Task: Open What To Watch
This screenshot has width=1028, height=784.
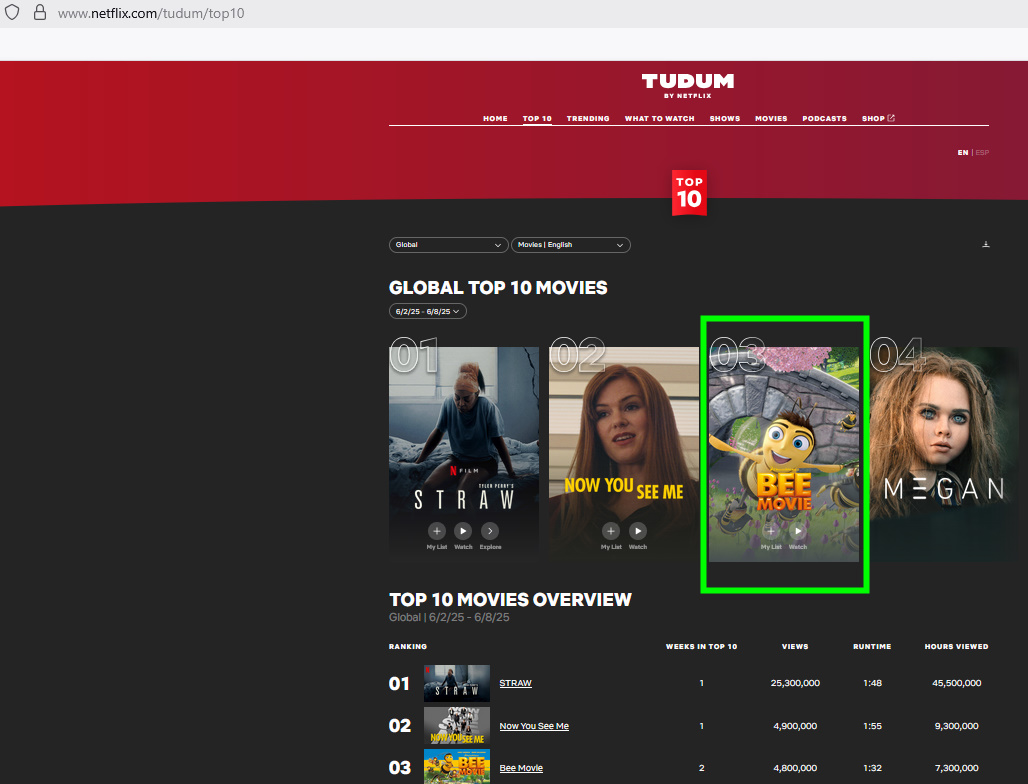Action: pyautogui.click(x=660, y=119)
